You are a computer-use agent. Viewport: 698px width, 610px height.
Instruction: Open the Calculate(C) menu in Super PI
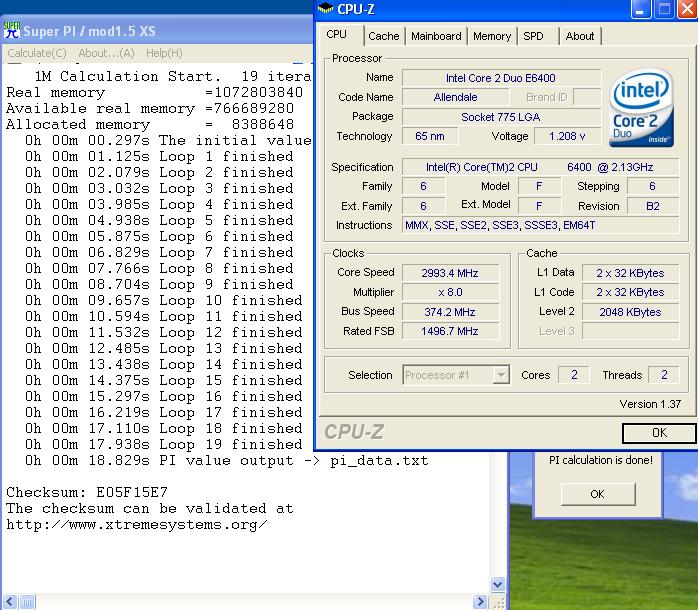(37, 53)
